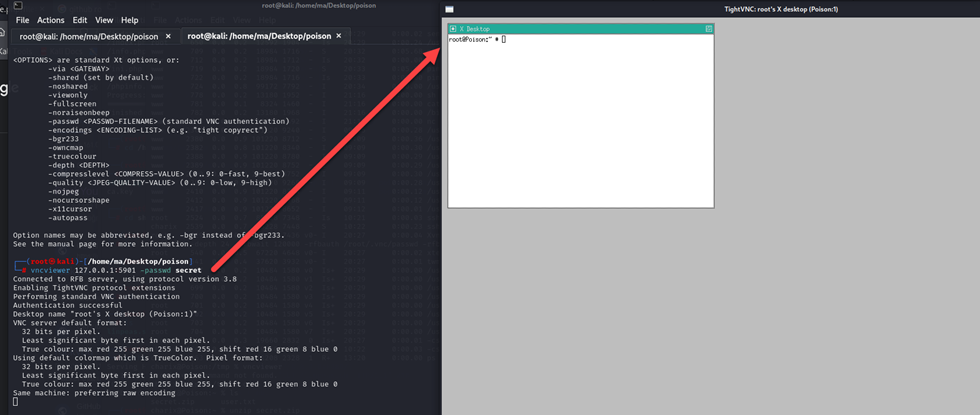Click the terminal cursor on last line
980x415 pixels.
15,401
